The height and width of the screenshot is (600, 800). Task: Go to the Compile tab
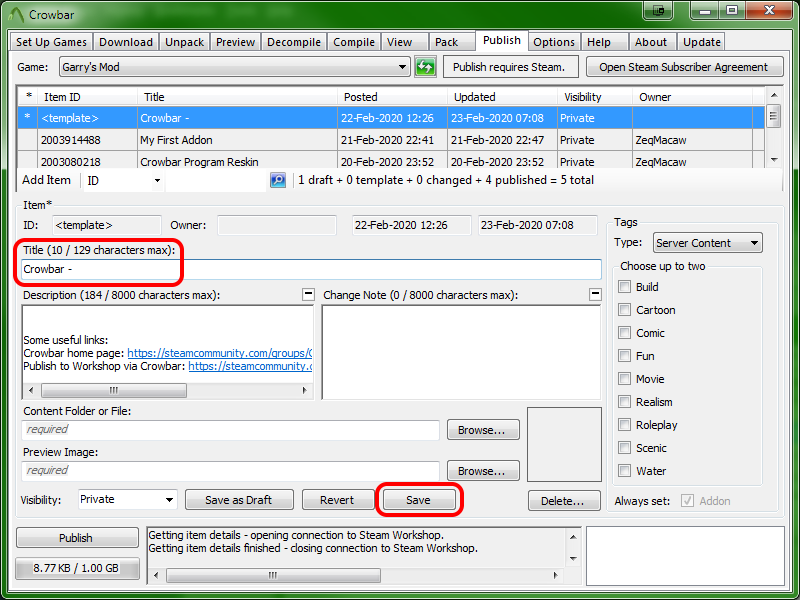[354, 42]
